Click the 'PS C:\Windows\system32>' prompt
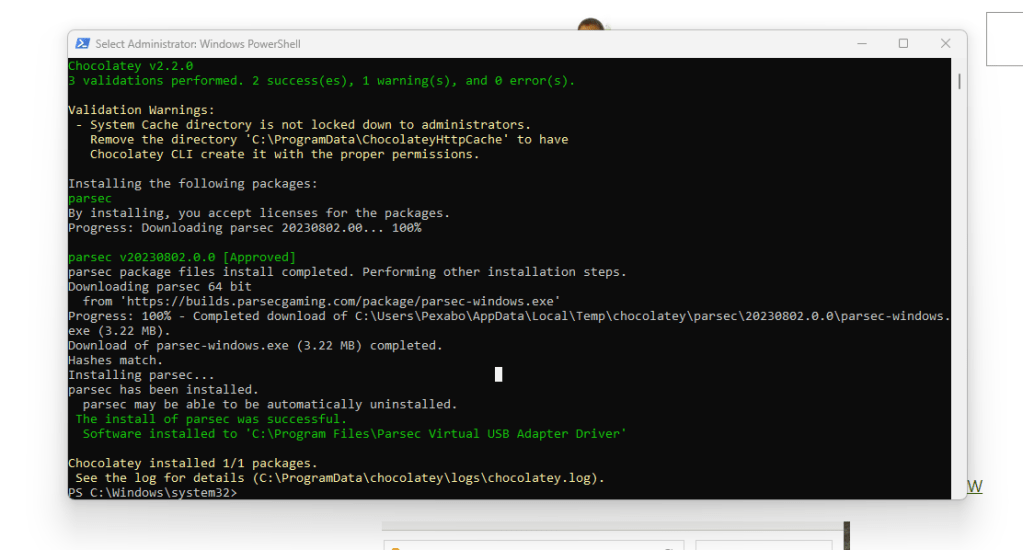 click(153, 493)
